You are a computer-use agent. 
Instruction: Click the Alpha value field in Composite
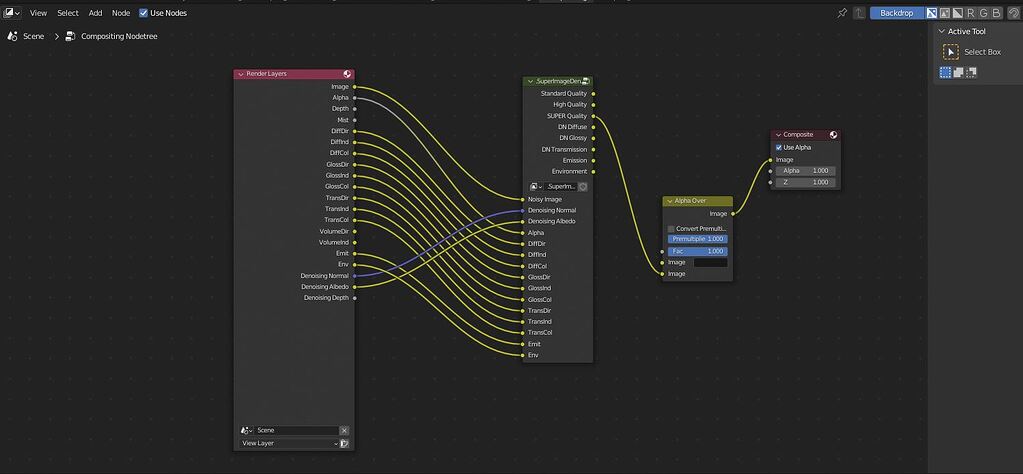coord(805,171)
